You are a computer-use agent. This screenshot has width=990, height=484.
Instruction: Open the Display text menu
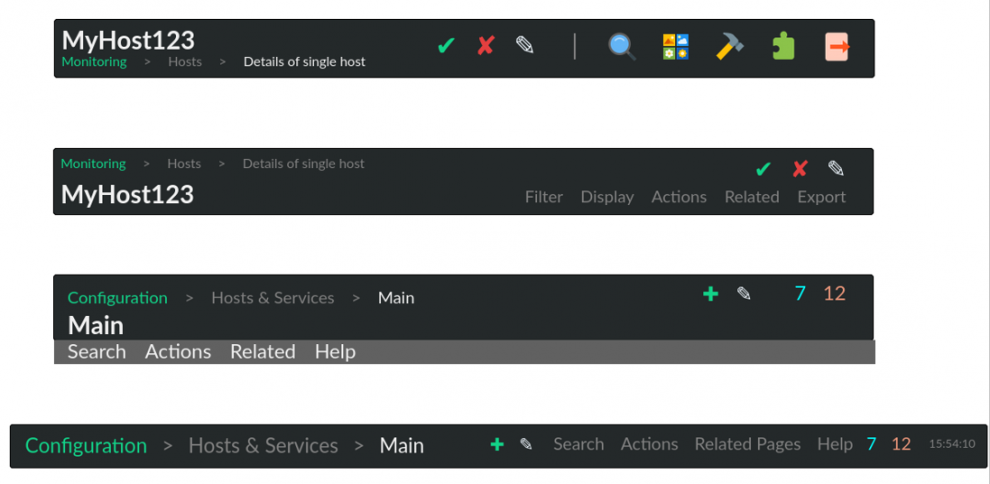(x=607, y=197)
